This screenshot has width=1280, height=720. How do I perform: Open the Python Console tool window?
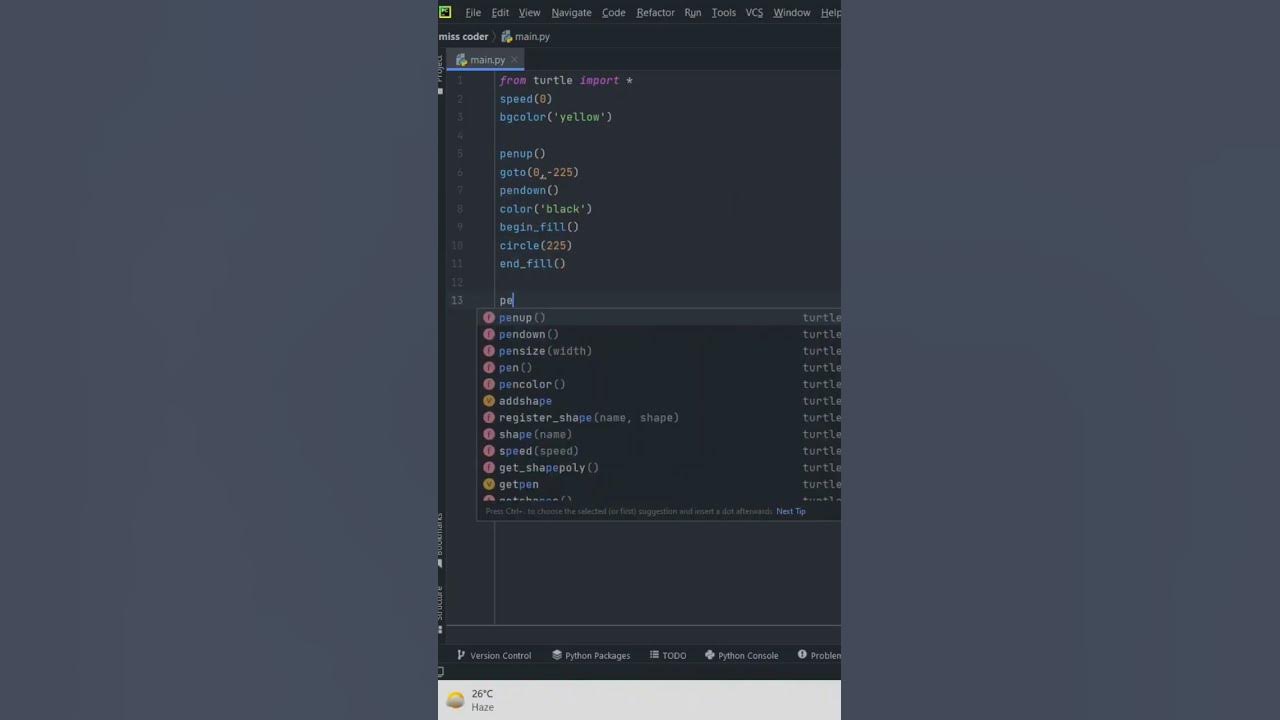(x=741, y=656)
